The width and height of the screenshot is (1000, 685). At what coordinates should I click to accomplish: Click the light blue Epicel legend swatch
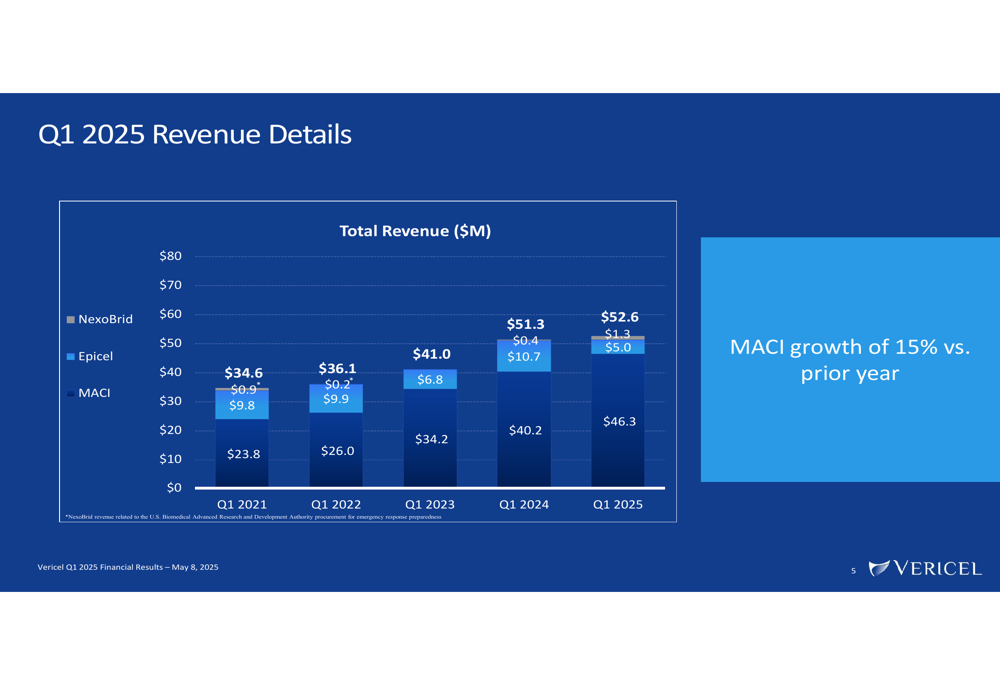tap(71, 356)
